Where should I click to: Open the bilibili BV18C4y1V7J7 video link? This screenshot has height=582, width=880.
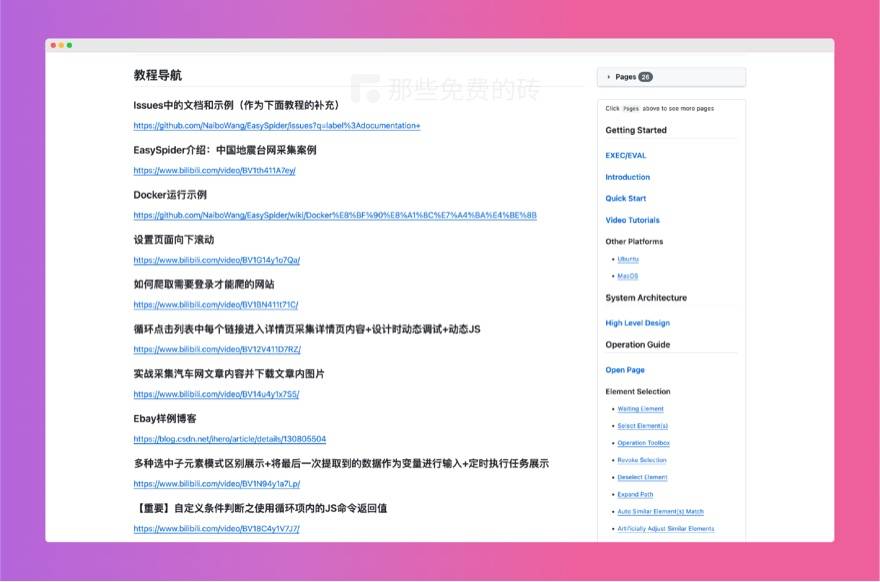pyautogui.click(x=216, y=529)
